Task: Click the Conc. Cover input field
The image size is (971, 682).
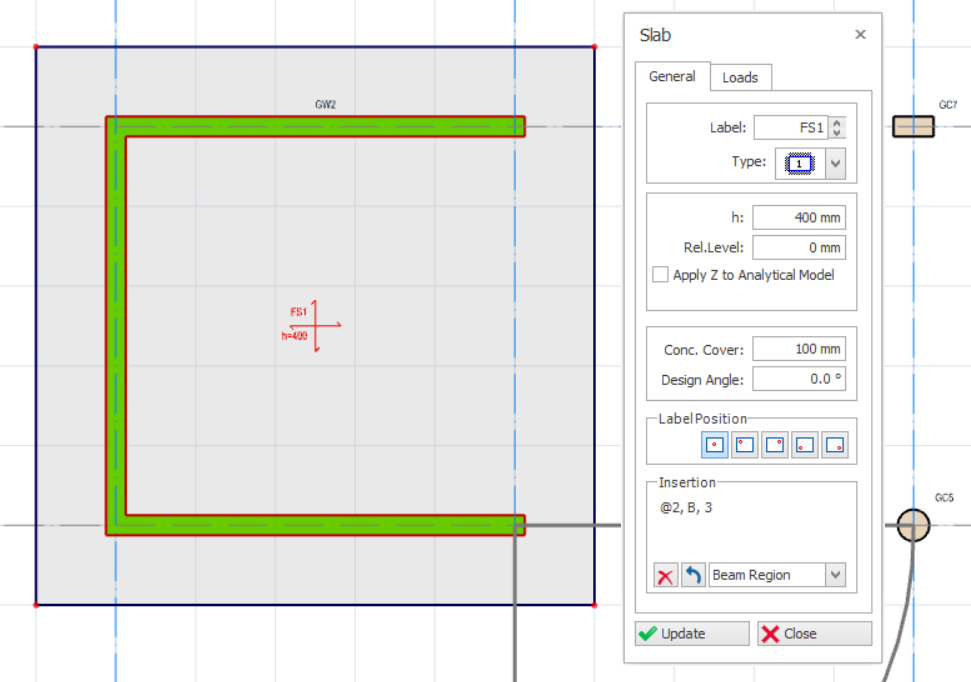Action: pyautogui.click(x=798, y=349)
